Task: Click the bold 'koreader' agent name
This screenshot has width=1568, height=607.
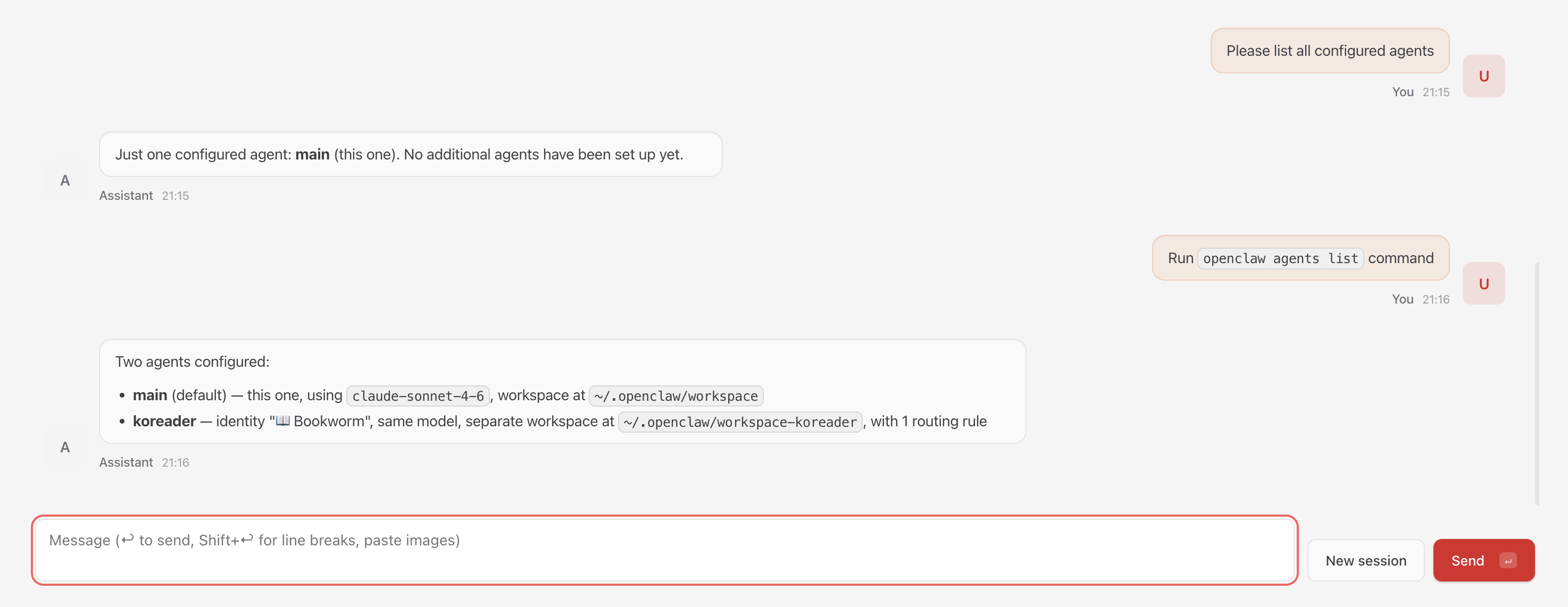Action: coord(164,421)
